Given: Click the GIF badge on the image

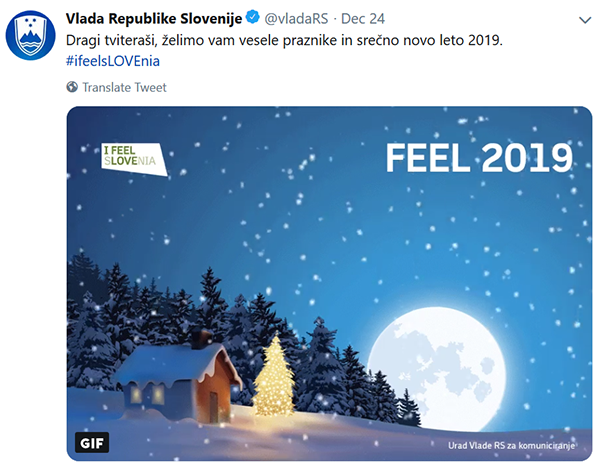Looking at the screenshot, I should click(x=91, y=442).
